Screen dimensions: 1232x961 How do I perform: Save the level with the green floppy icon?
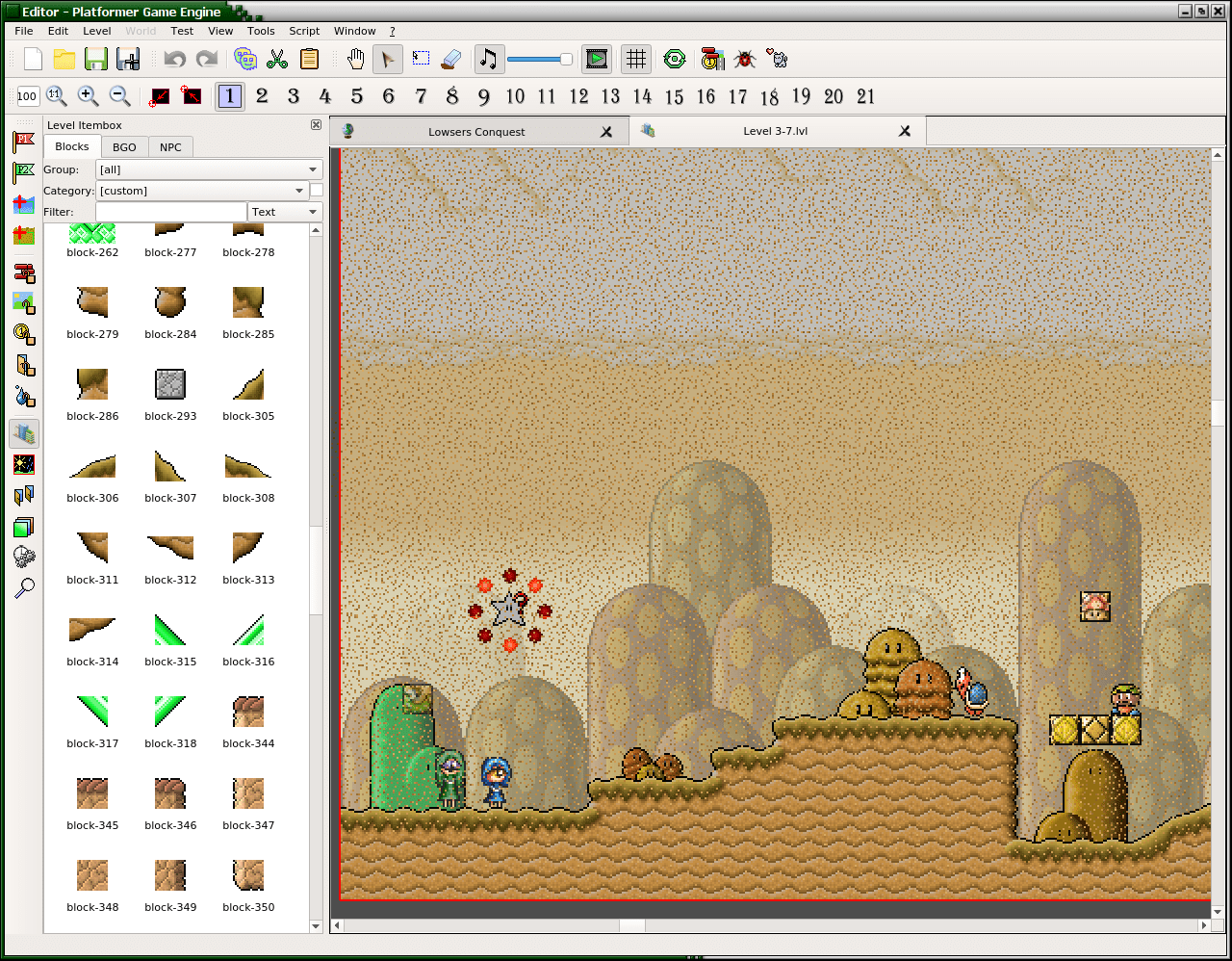[96, 60]
